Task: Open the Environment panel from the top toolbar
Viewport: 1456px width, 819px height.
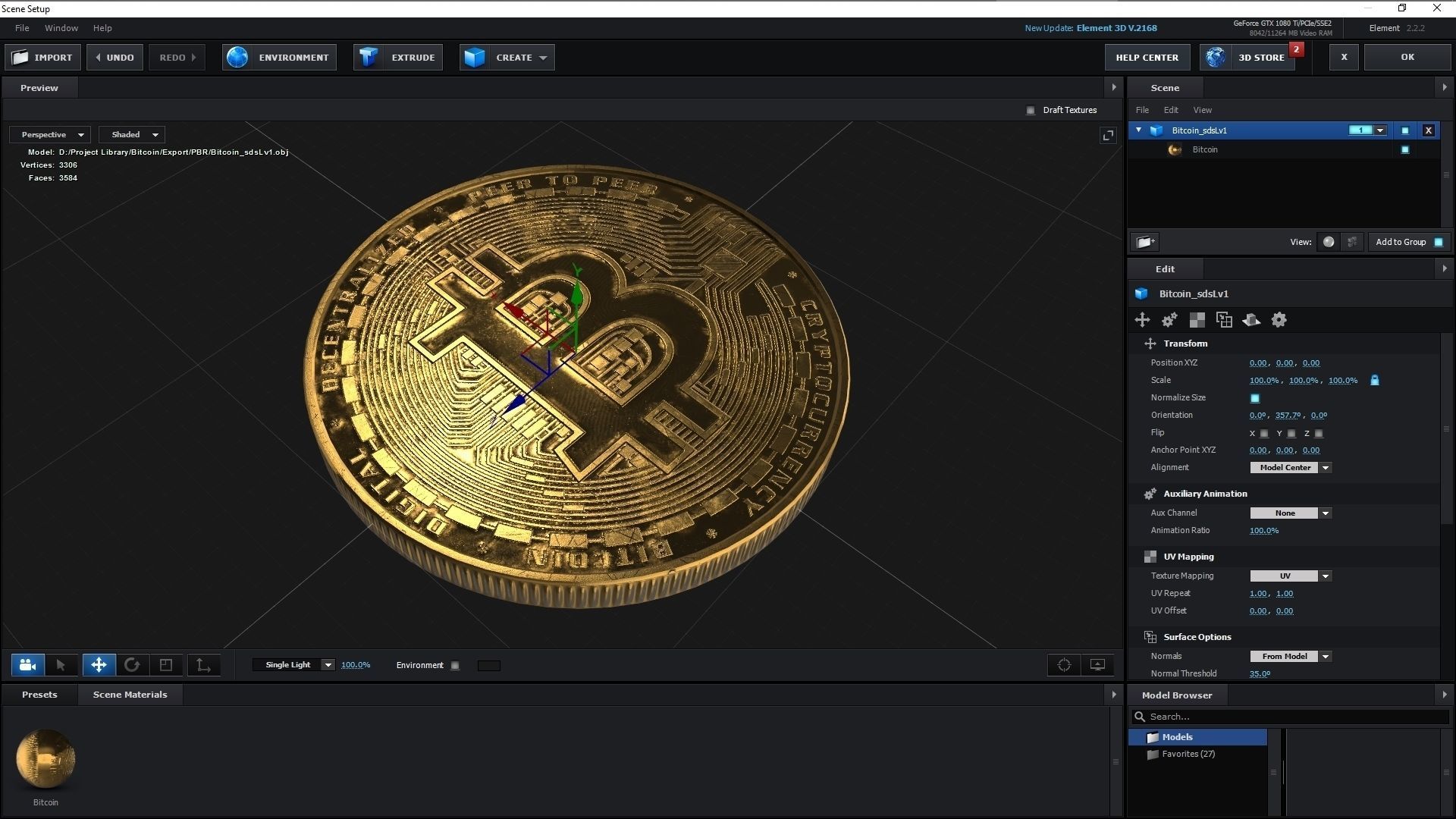Action: pyautogui.click(x=278, y=57)
